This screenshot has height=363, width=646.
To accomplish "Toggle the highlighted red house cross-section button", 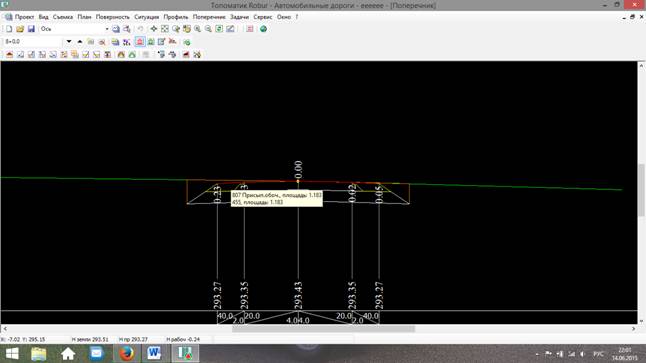I will tap(140, 42).
